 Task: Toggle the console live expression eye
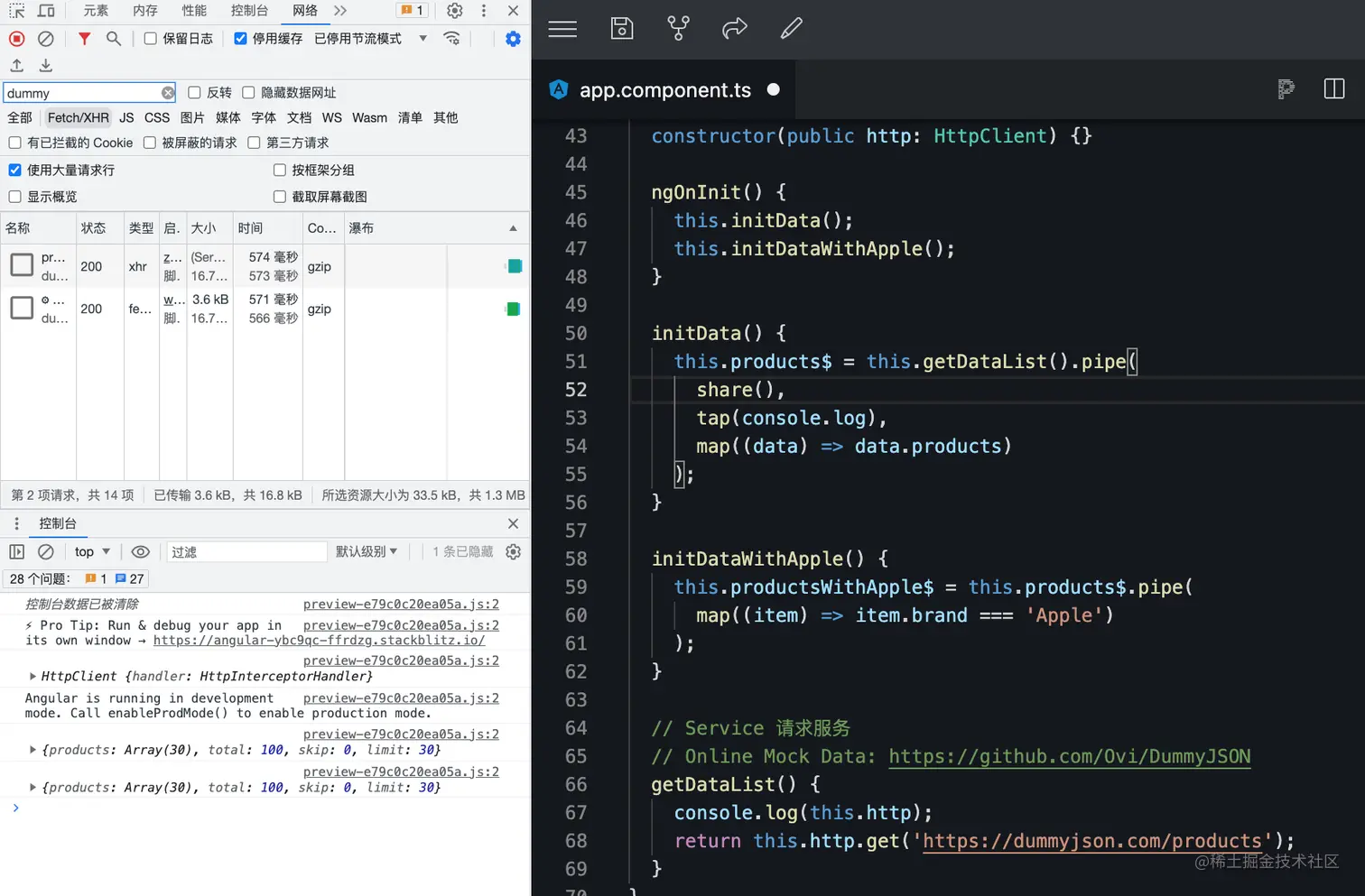(x=140, y=551)
